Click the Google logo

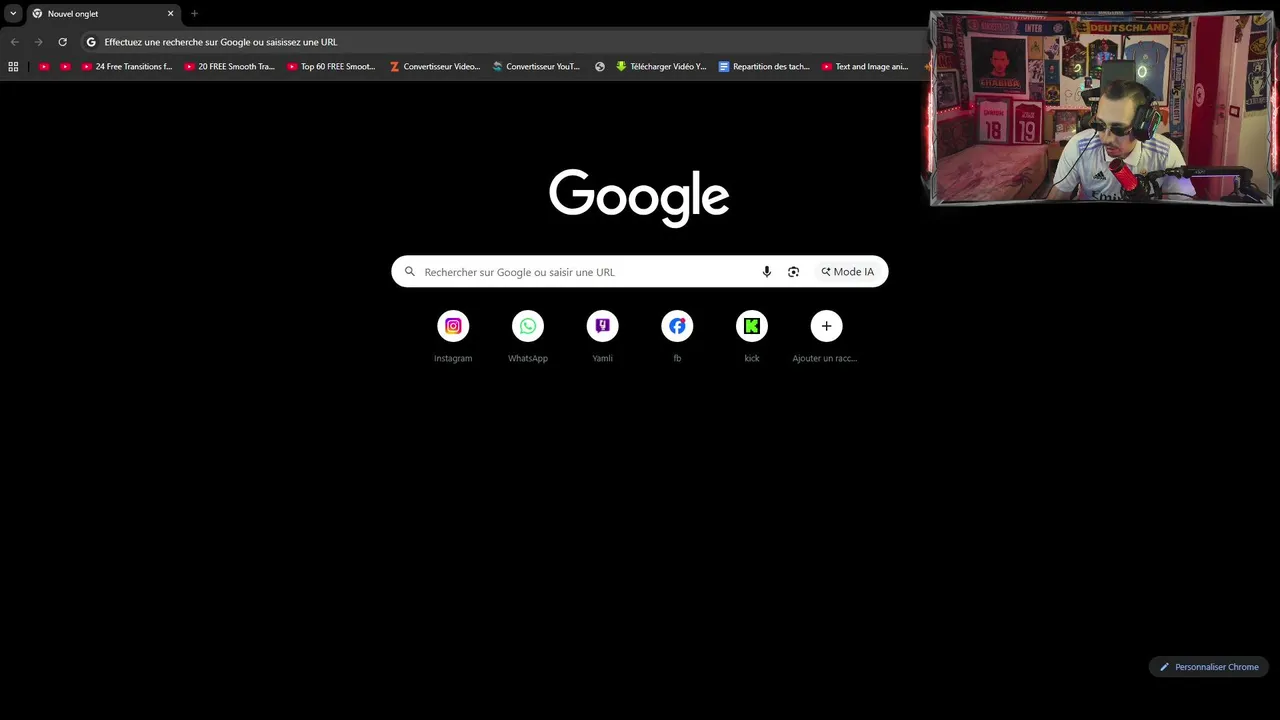click(639, 197)
